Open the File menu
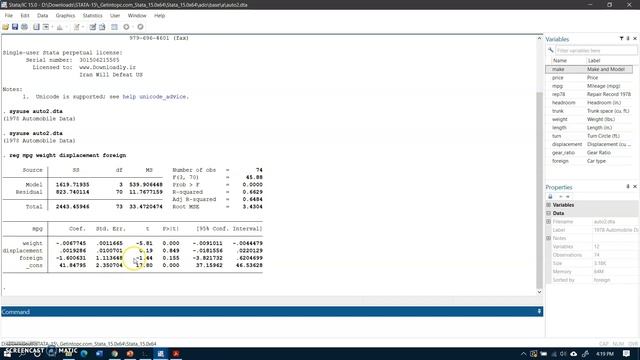The image size is (640, 360). point(9,16)
